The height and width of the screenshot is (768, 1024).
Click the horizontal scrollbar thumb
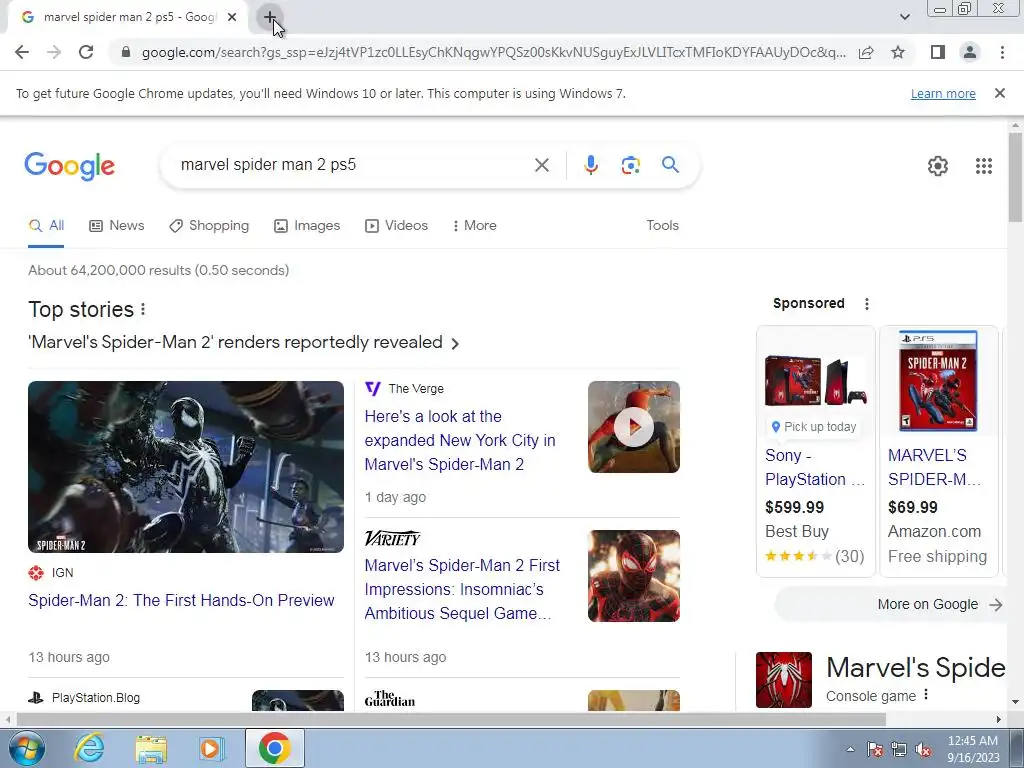click(451, 719)
